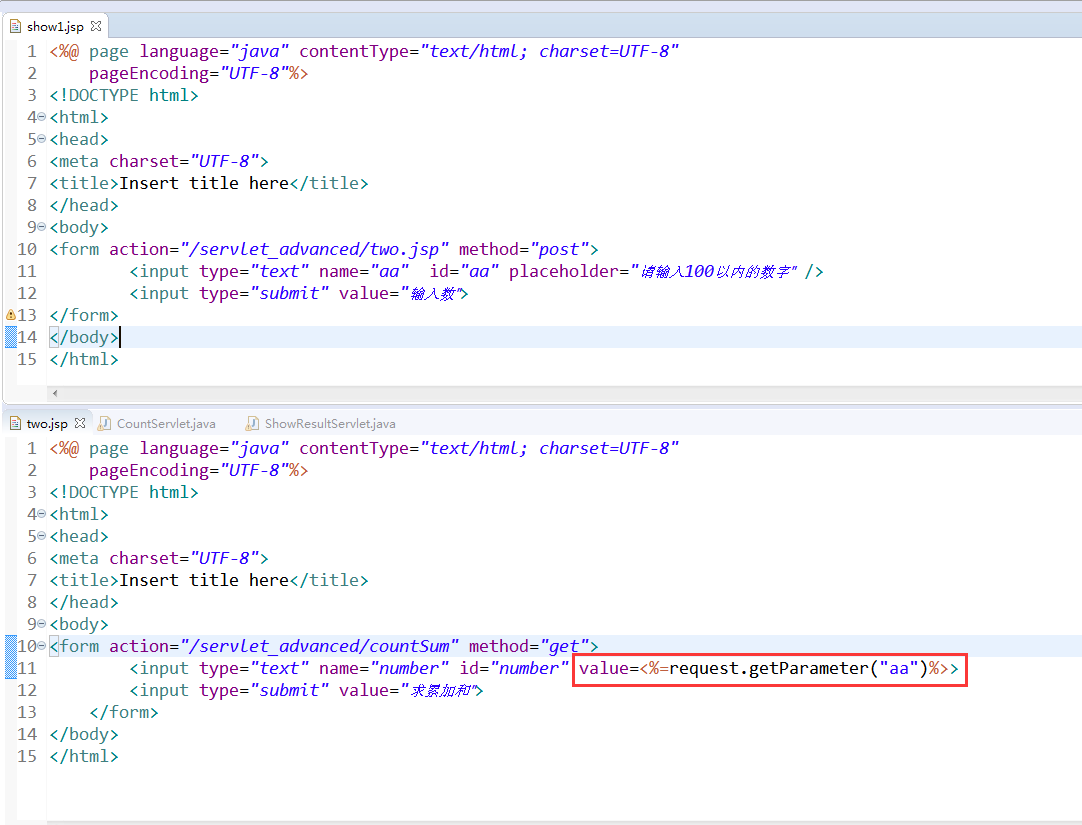Collapse the body fold in show1.jsp
This screenshot has height=825, width=1082.
[41, 227]
